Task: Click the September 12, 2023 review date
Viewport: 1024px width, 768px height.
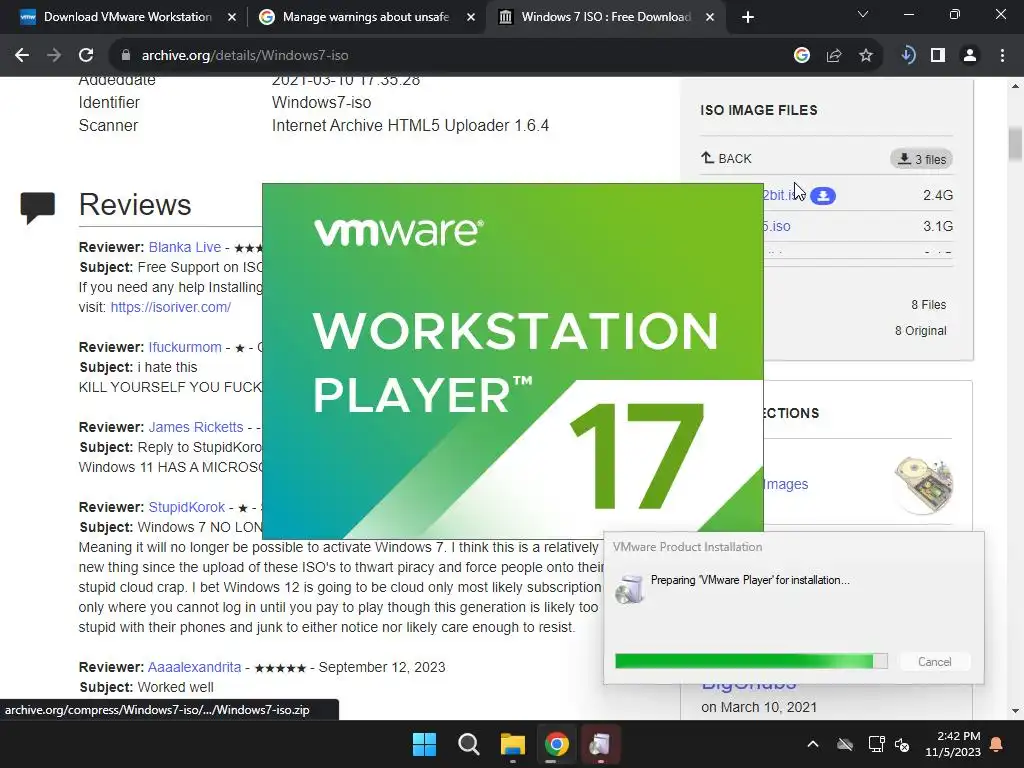Action: coord(382,667)
